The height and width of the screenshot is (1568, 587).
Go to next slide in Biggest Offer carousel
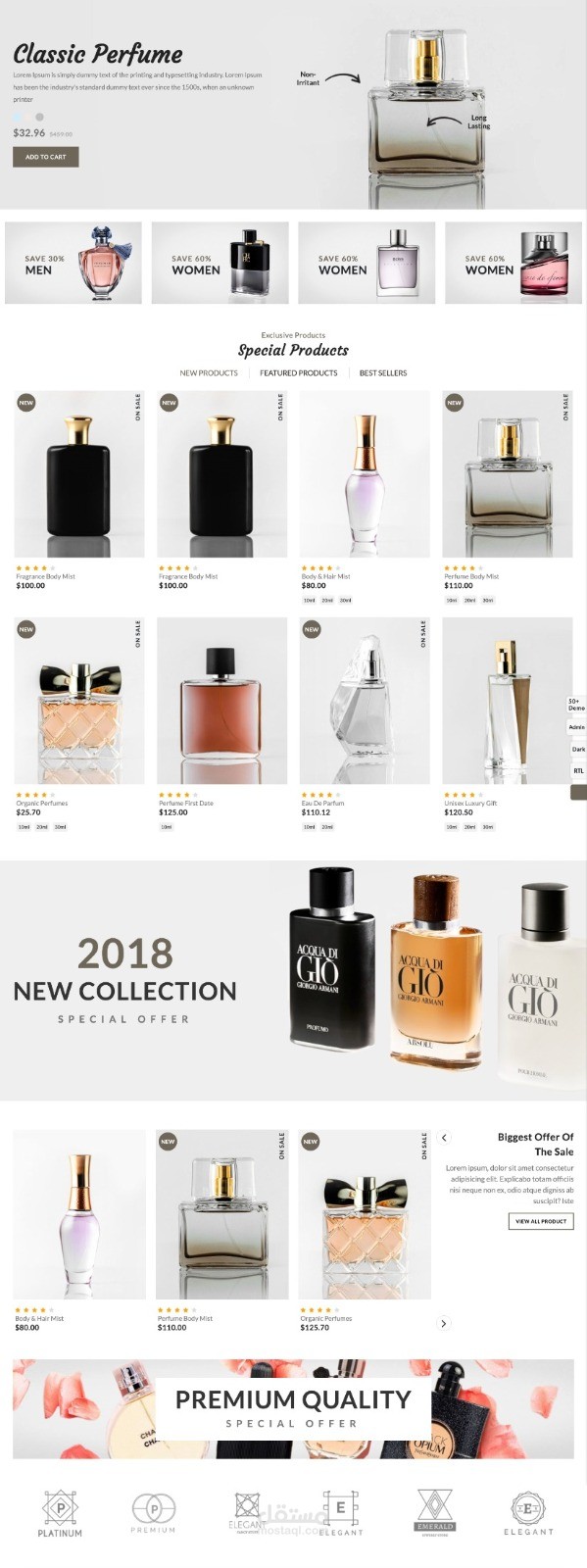point(443,1323)
